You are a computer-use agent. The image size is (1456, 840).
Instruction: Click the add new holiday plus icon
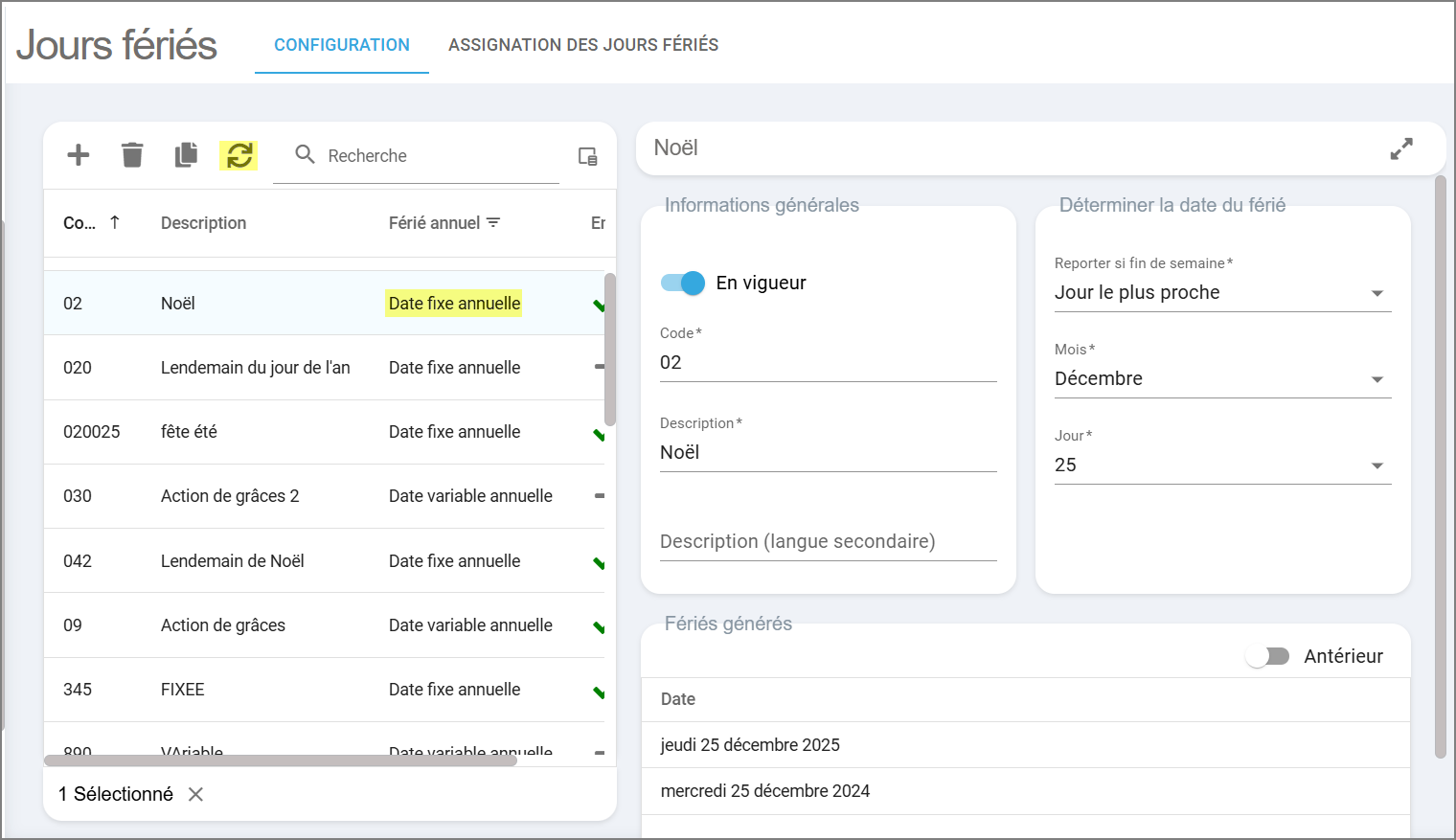pos(79,155)
